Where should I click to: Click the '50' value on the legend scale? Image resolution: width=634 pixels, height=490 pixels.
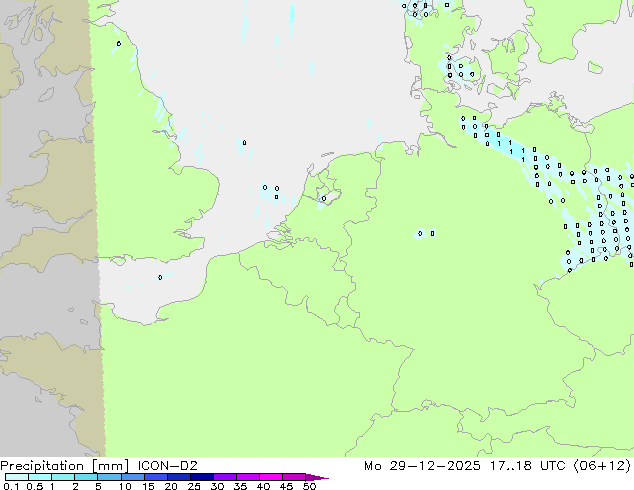[x=309, y=486]
